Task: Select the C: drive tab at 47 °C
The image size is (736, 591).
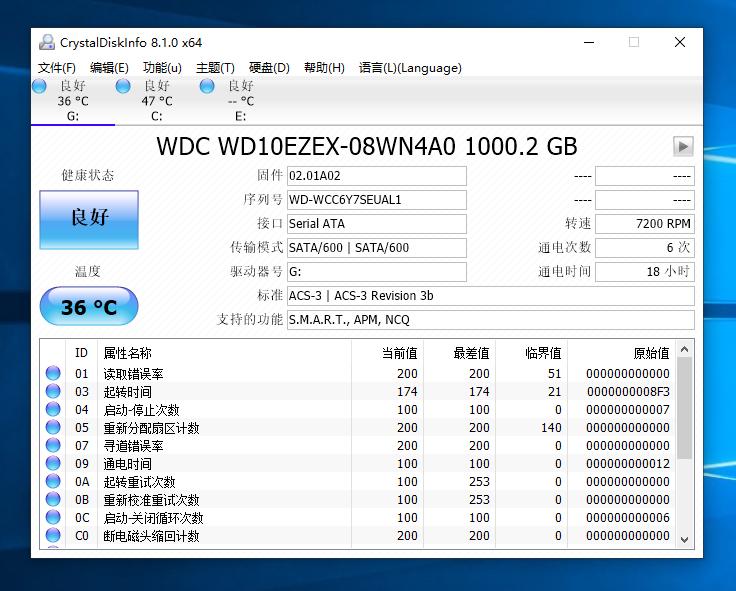Action: (157, 100)
